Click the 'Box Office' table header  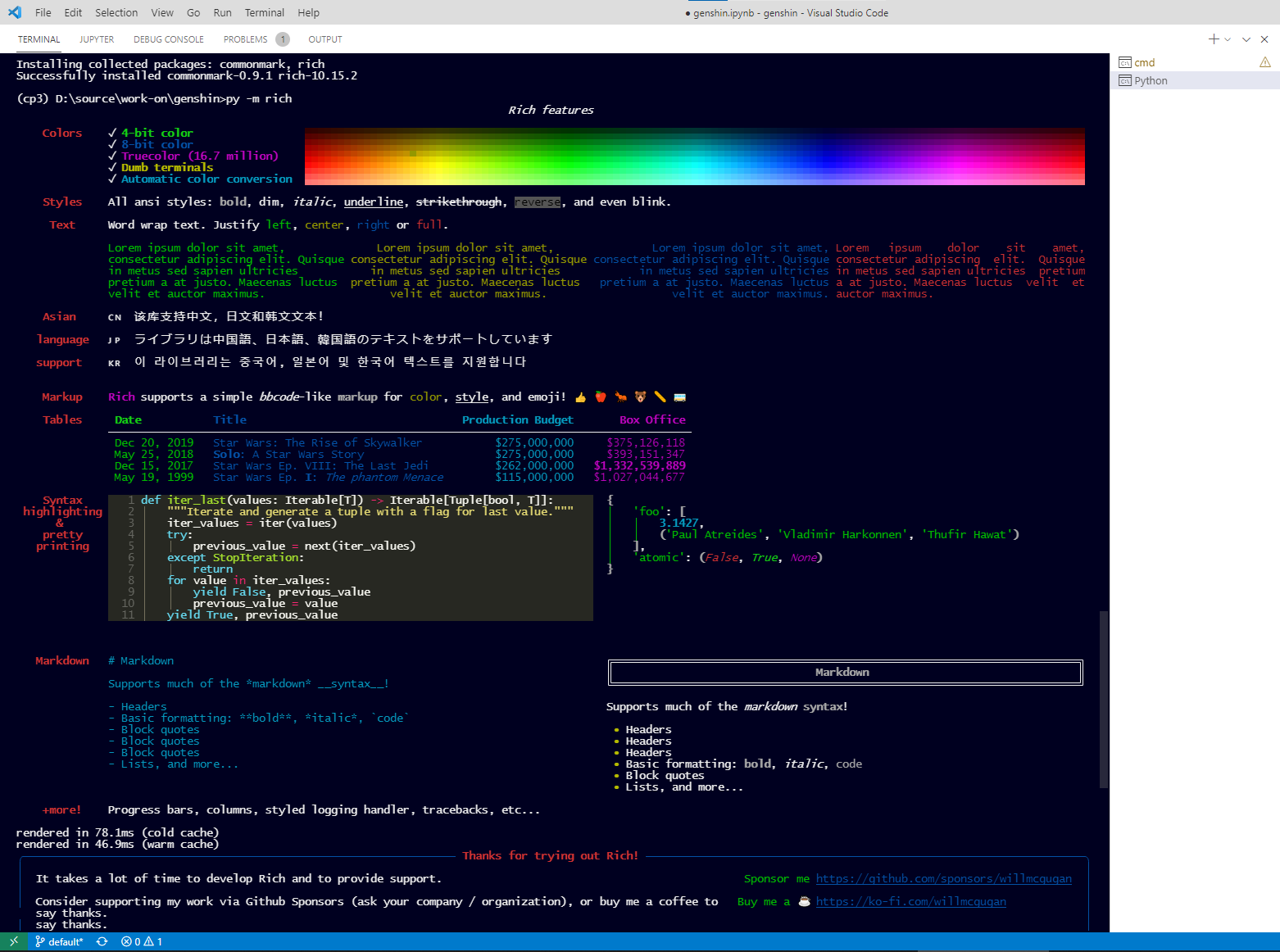click(x=652, y=419)
